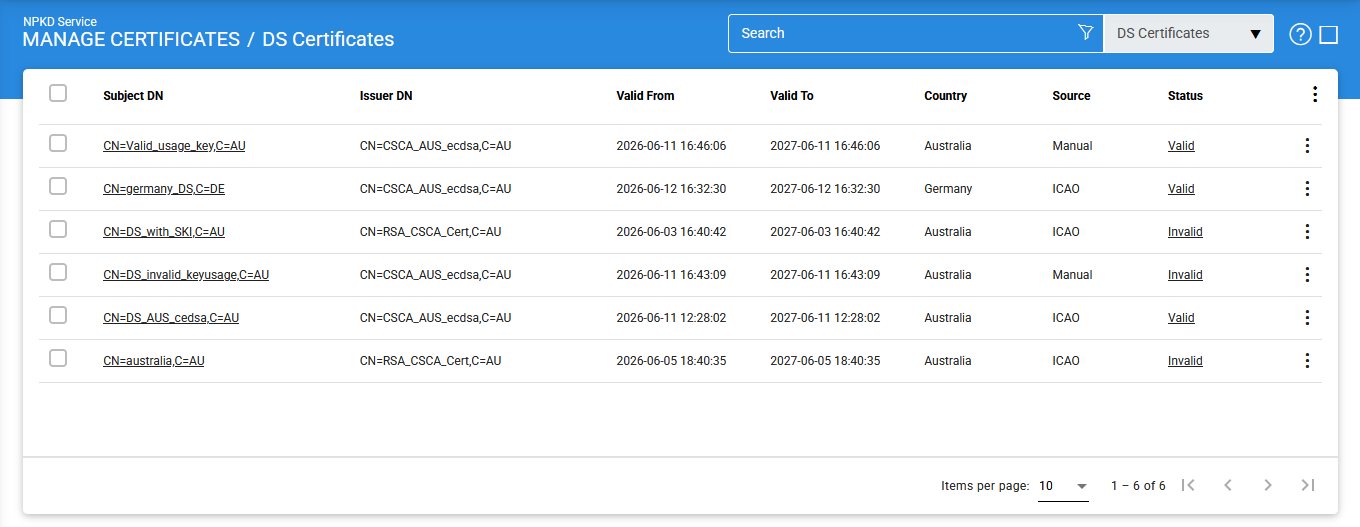Viewport: 1360px width, 527px height.
Task: Open actions menu for CN=australia row
Action: tap(1307, 361)
